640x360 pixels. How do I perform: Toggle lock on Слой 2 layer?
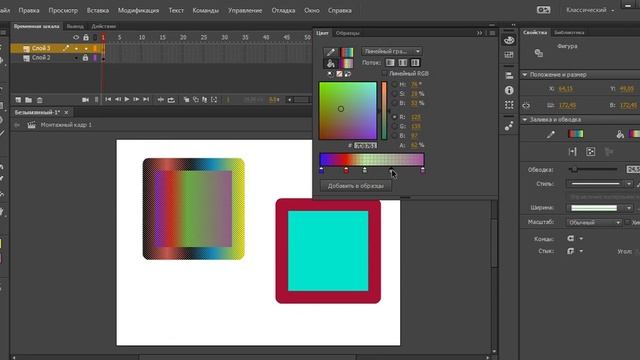point(85,58)
